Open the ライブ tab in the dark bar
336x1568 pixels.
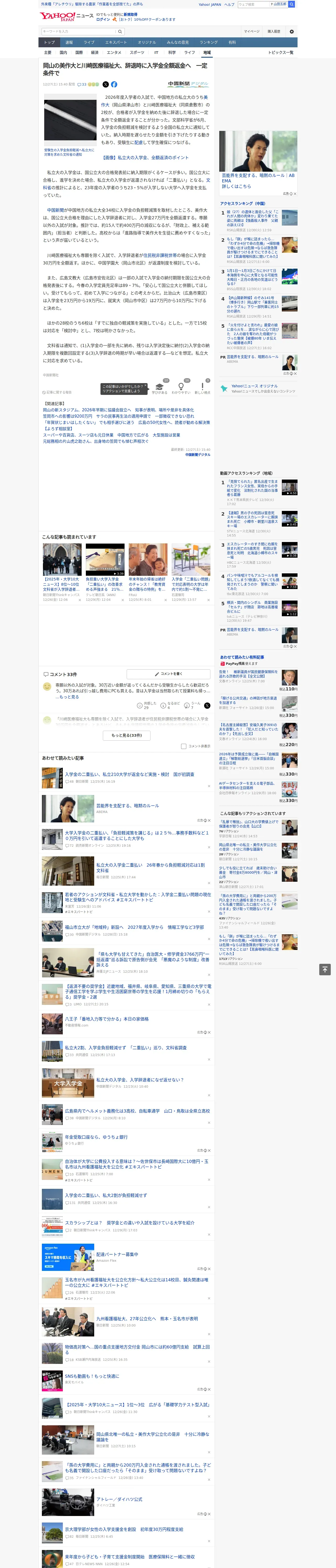[89, 43]
